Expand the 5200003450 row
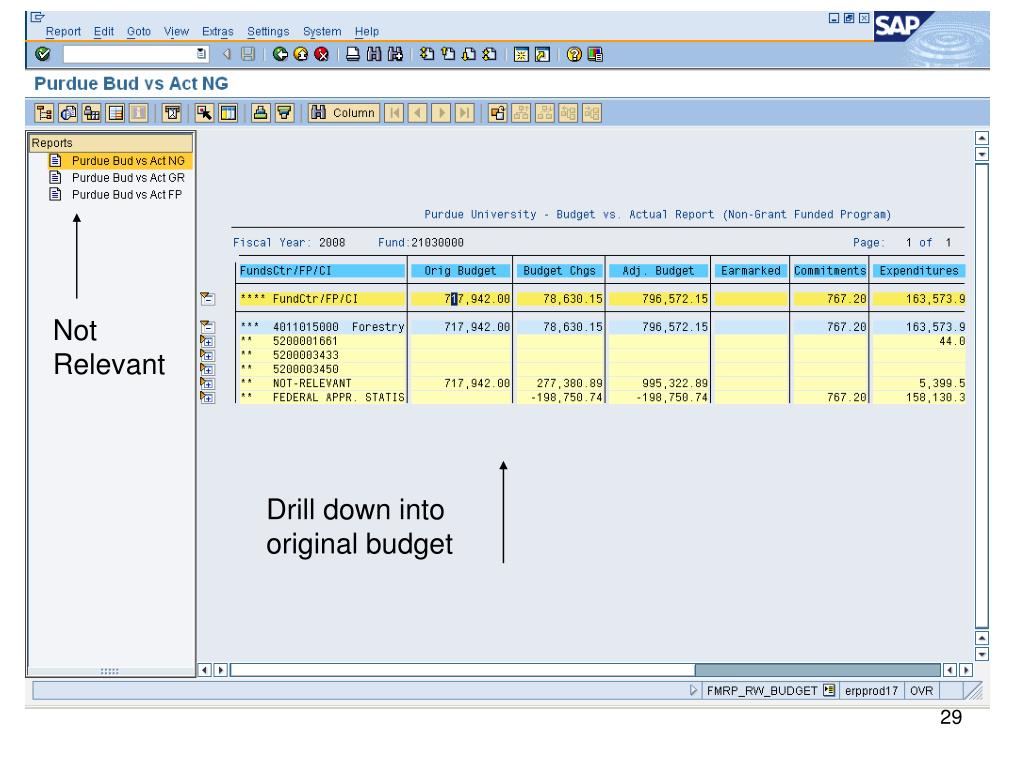Image resolution: width=1024 pixels, height=768 pixels. pyautogui.click(x=208, y=369)
